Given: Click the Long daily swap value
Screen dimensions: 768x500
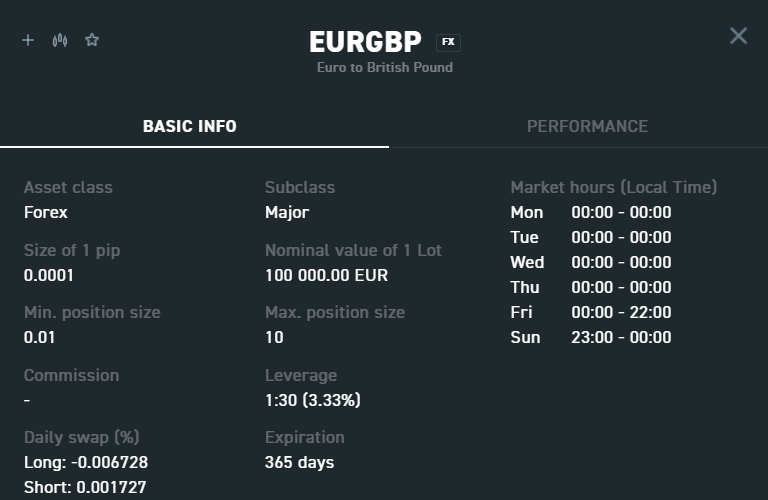Looking at the screenshot, I should point(86,462).
